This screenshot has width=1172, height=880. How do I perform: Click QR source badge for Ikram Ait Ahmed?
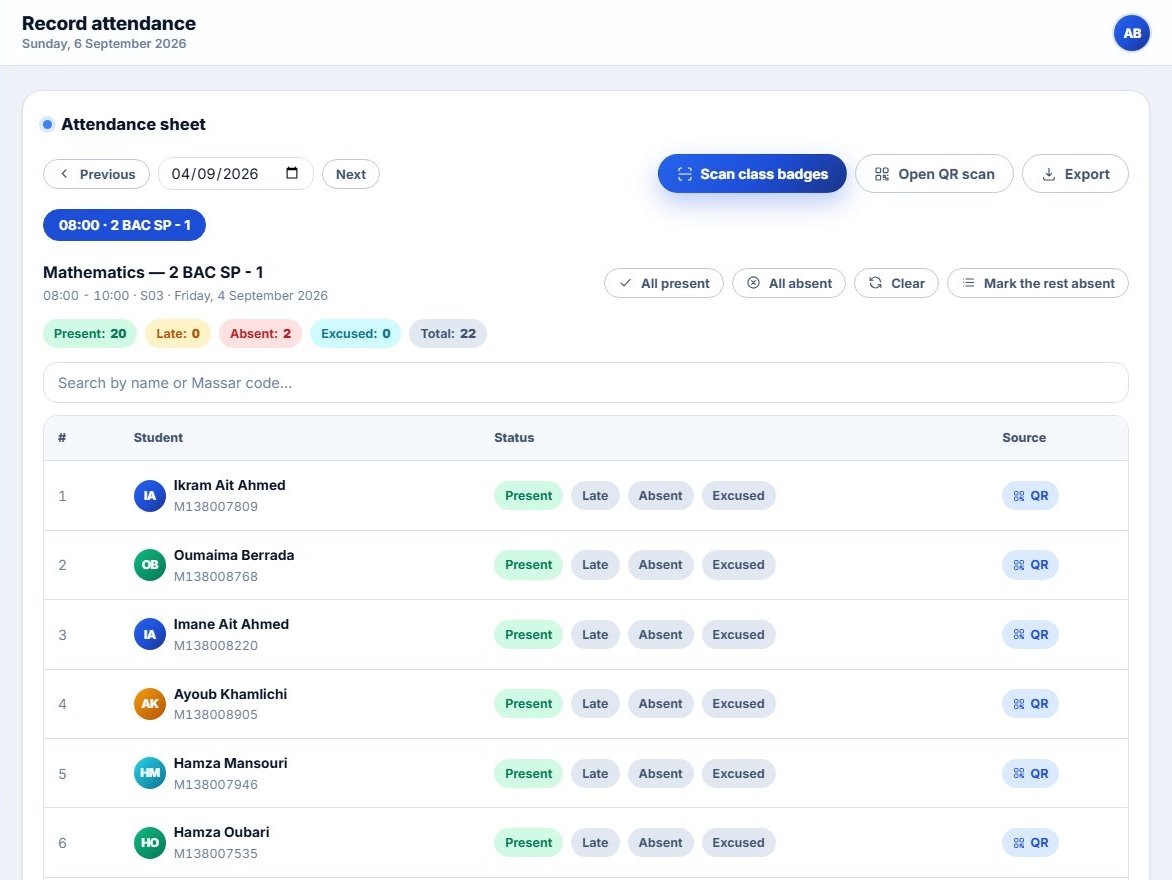tap(1030, 496)
